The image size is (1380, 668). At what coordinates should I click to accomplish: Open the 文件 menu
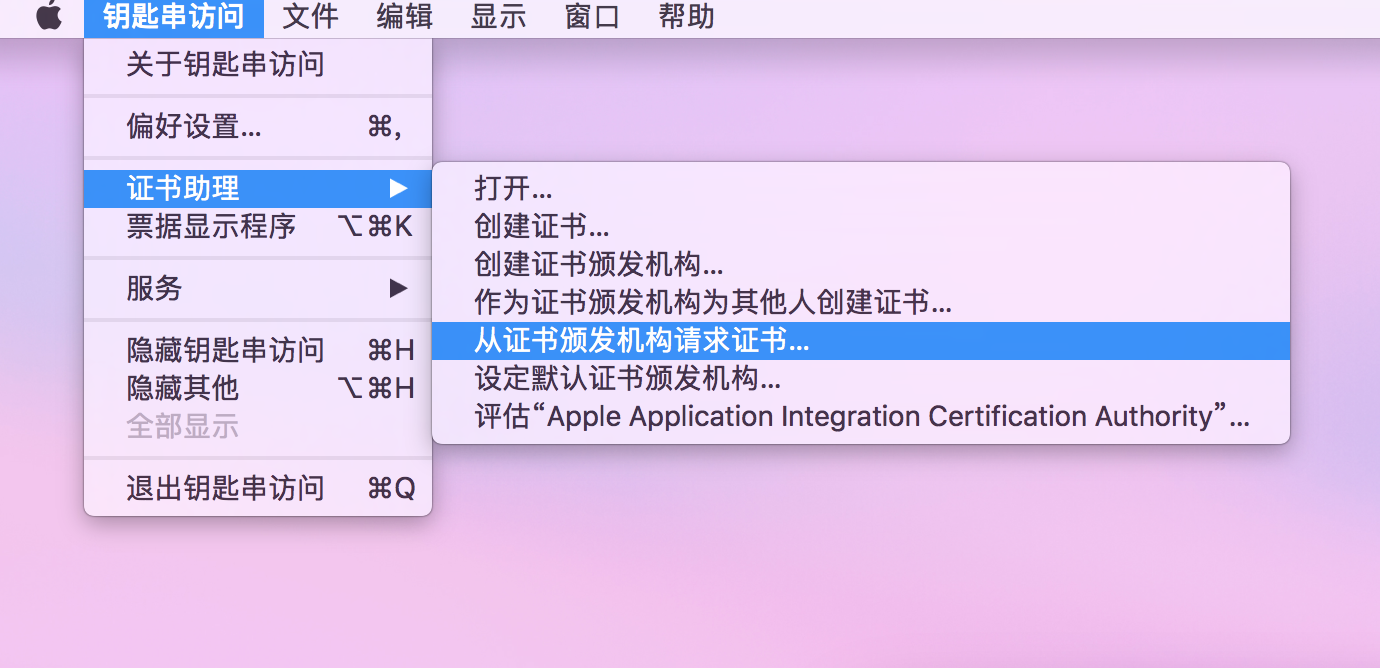(x=310, y=17)
